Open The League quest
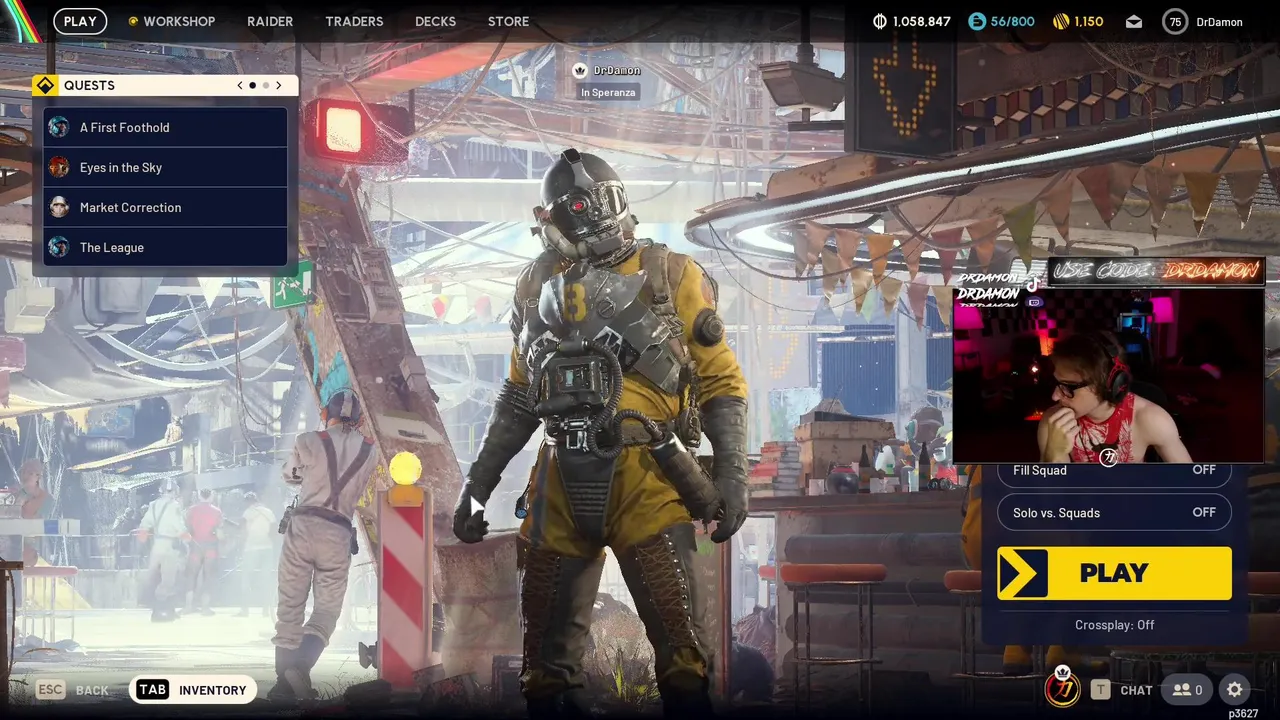Image resolution: width=1280 pixels, height=720 pixels. click(165, 247)
